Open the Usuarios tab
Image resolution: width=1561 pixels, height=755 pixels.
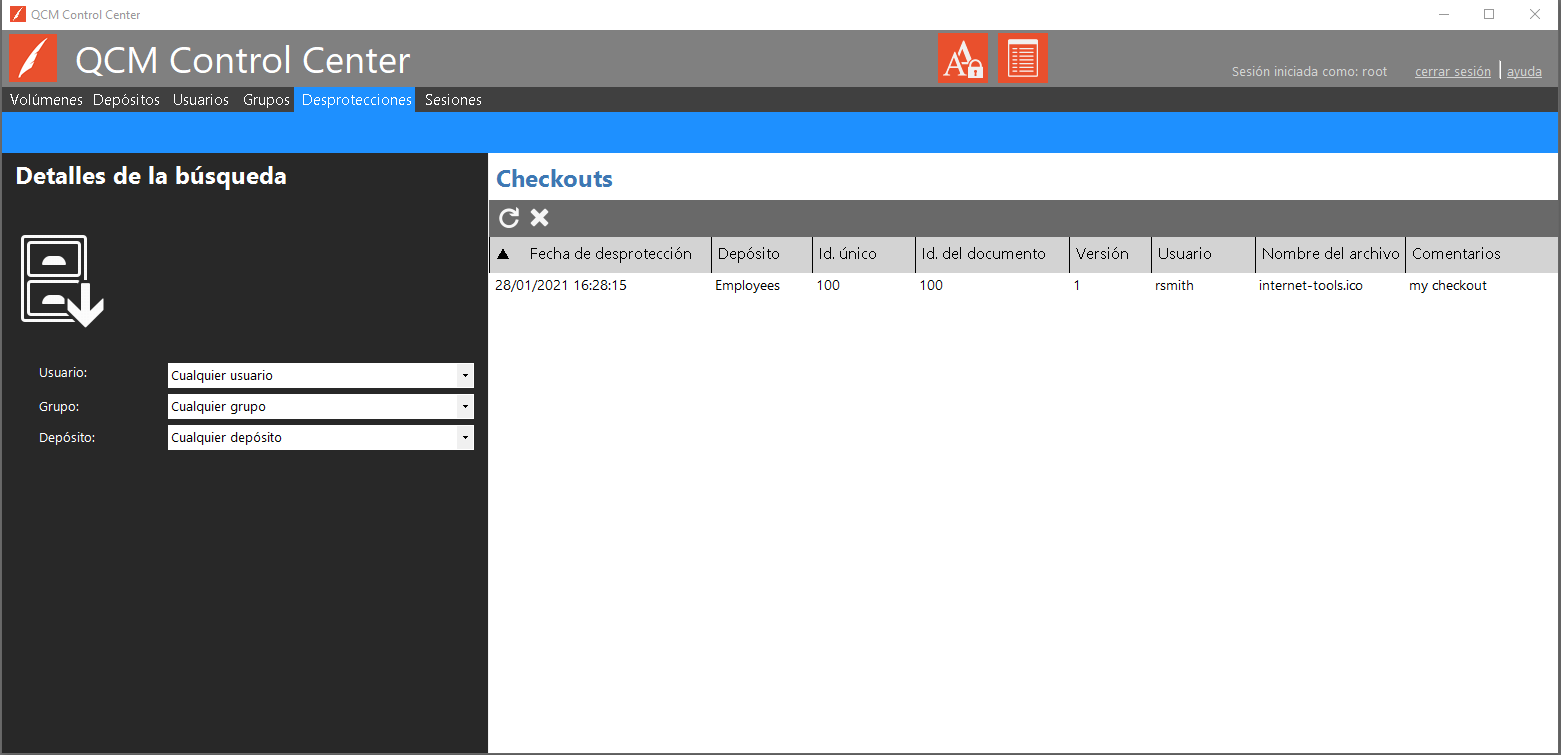[200, 100]
